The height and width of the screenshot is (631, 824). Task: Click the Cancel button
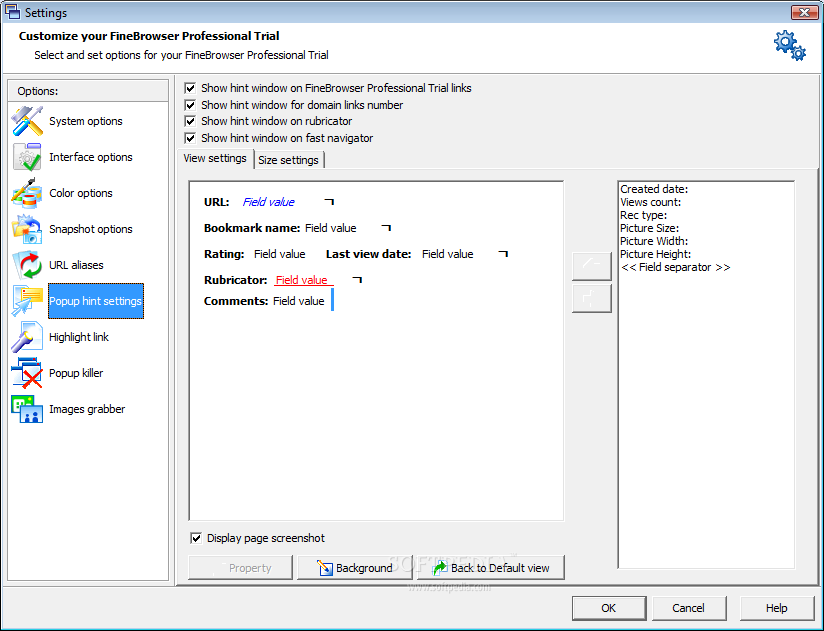(689, 608)
